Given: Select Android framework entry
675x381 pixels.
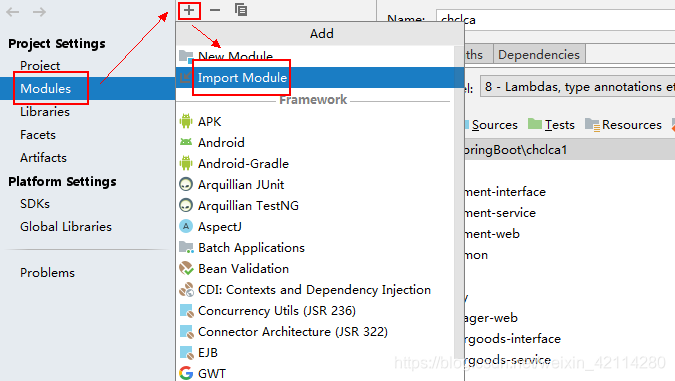Looking at the screenshot, I should [x=316, y=142].
